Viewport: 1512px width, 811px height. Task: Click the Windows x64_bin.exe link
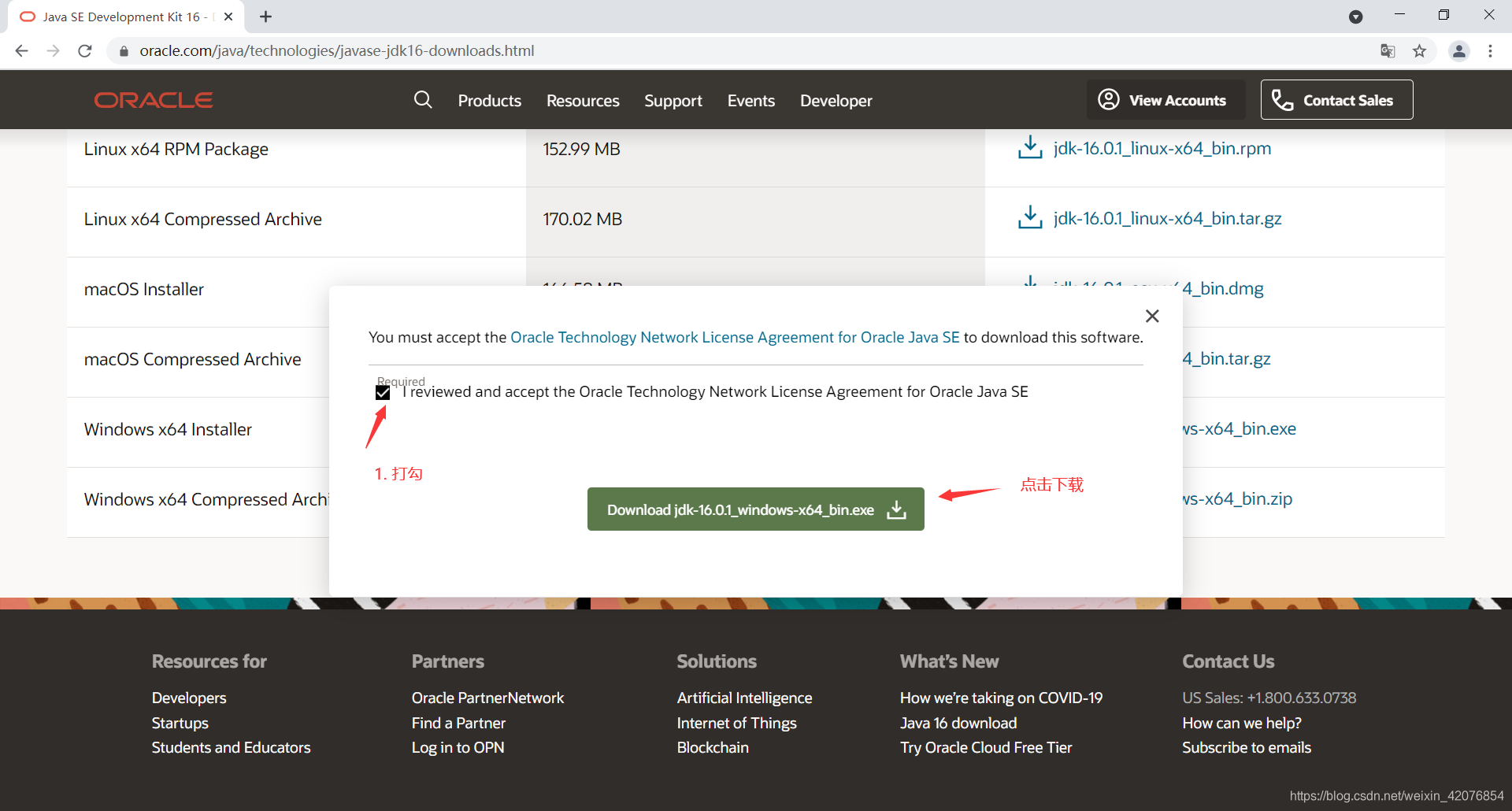tap(1240, 428)
